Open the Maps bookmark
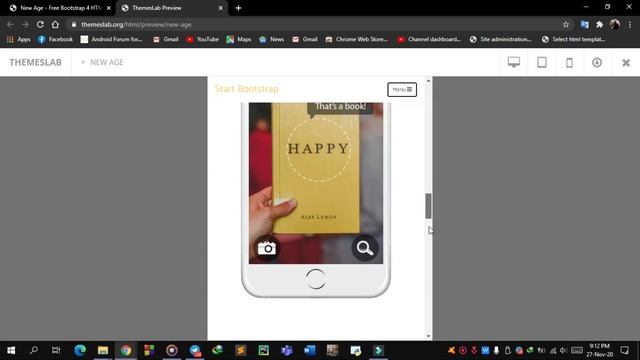Screen dimensions: 640x360 click(239, 39)
